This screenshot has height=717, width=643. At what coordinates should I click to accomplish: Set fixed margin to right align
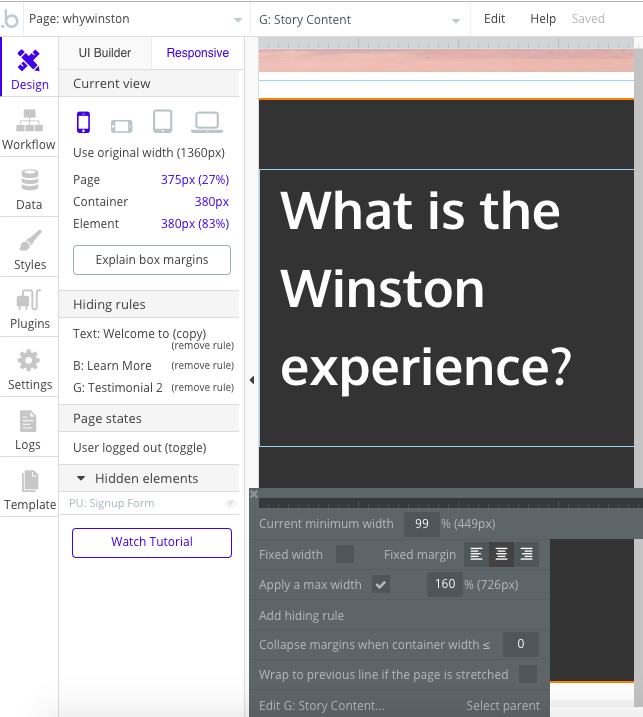pos(526,554)
